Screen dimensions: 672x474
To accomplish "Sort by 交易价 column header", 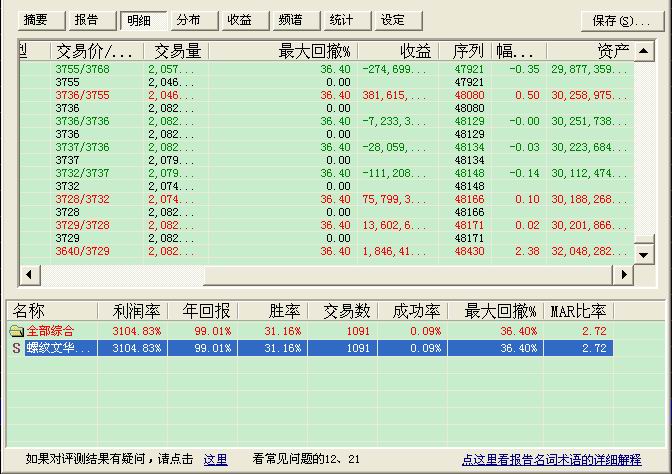I will (x=97, y=51).
